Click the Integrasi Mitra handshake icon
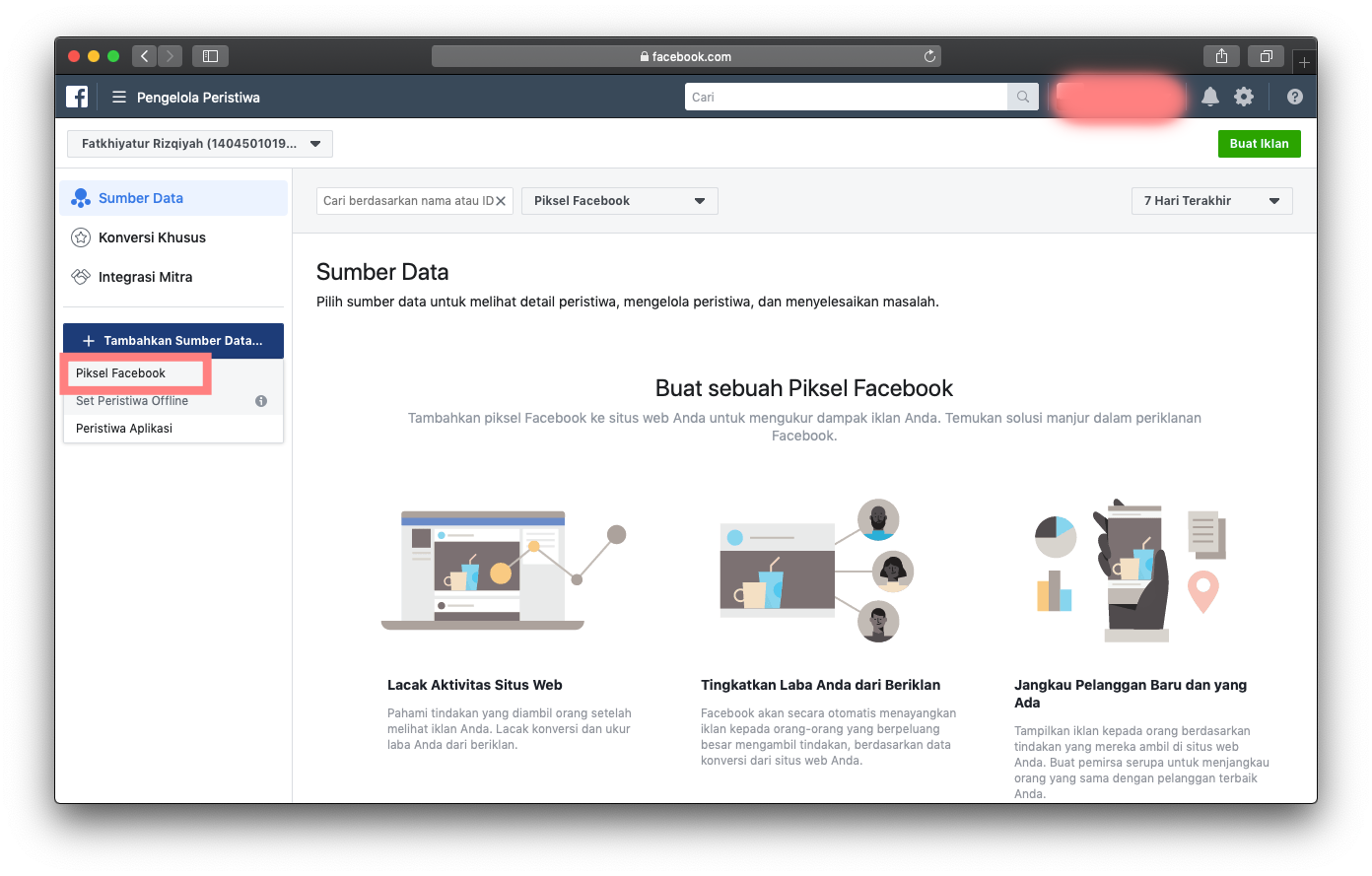This screenshot has width=1372, height=876. 81,277
